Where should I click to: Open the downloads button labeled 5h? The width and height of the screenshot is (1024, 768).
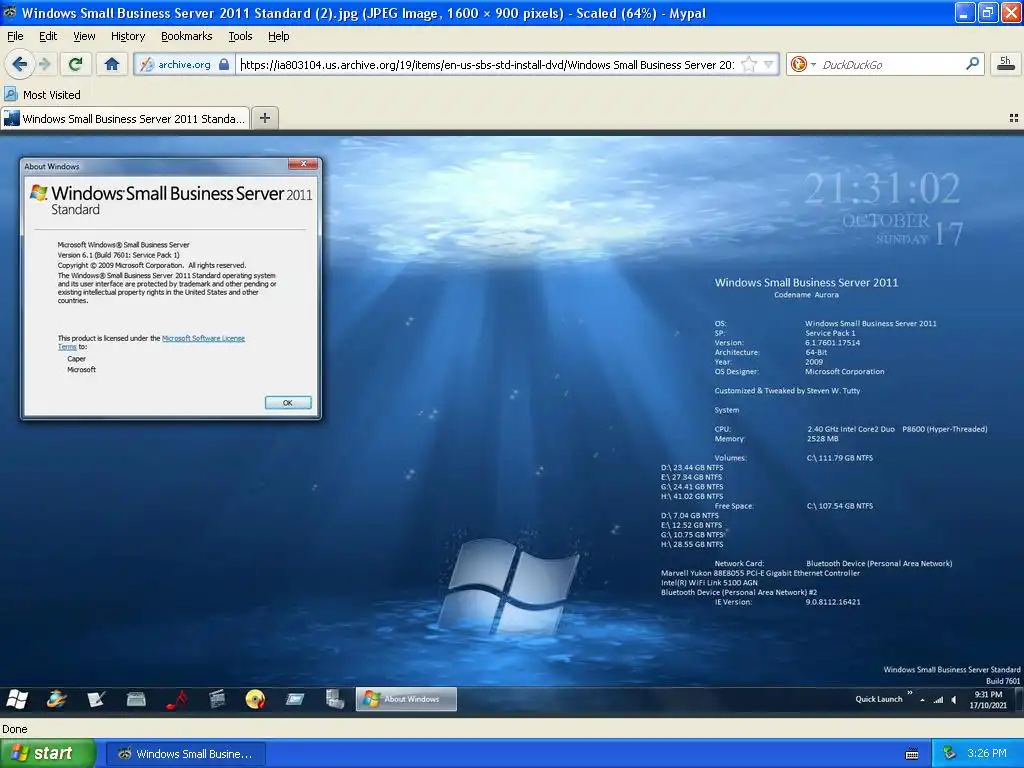click(1005, 64)
